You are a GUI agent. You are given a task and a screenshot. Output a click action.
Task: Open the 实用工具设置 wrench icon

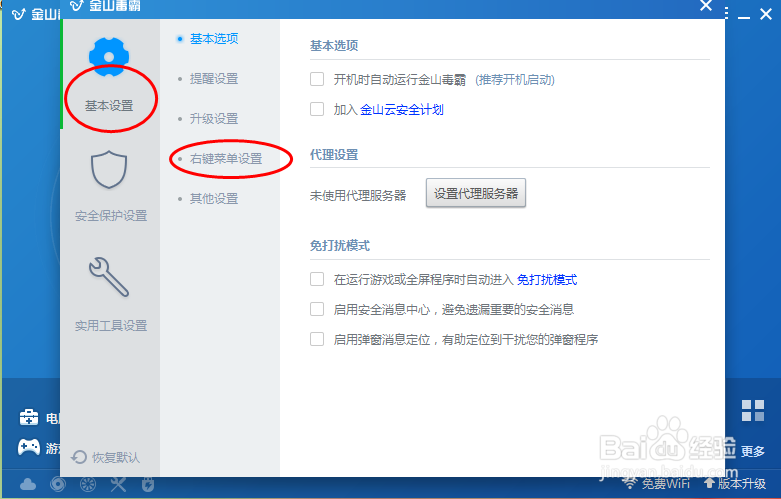coord(109,277)
